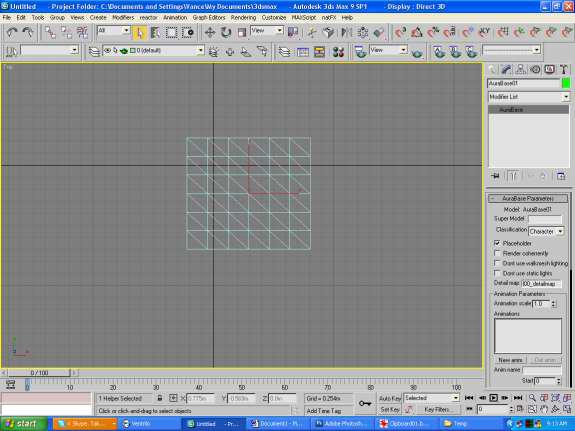The image size is (575, 431).
Task: Click the Play Animation button
Action: point(494,398)
